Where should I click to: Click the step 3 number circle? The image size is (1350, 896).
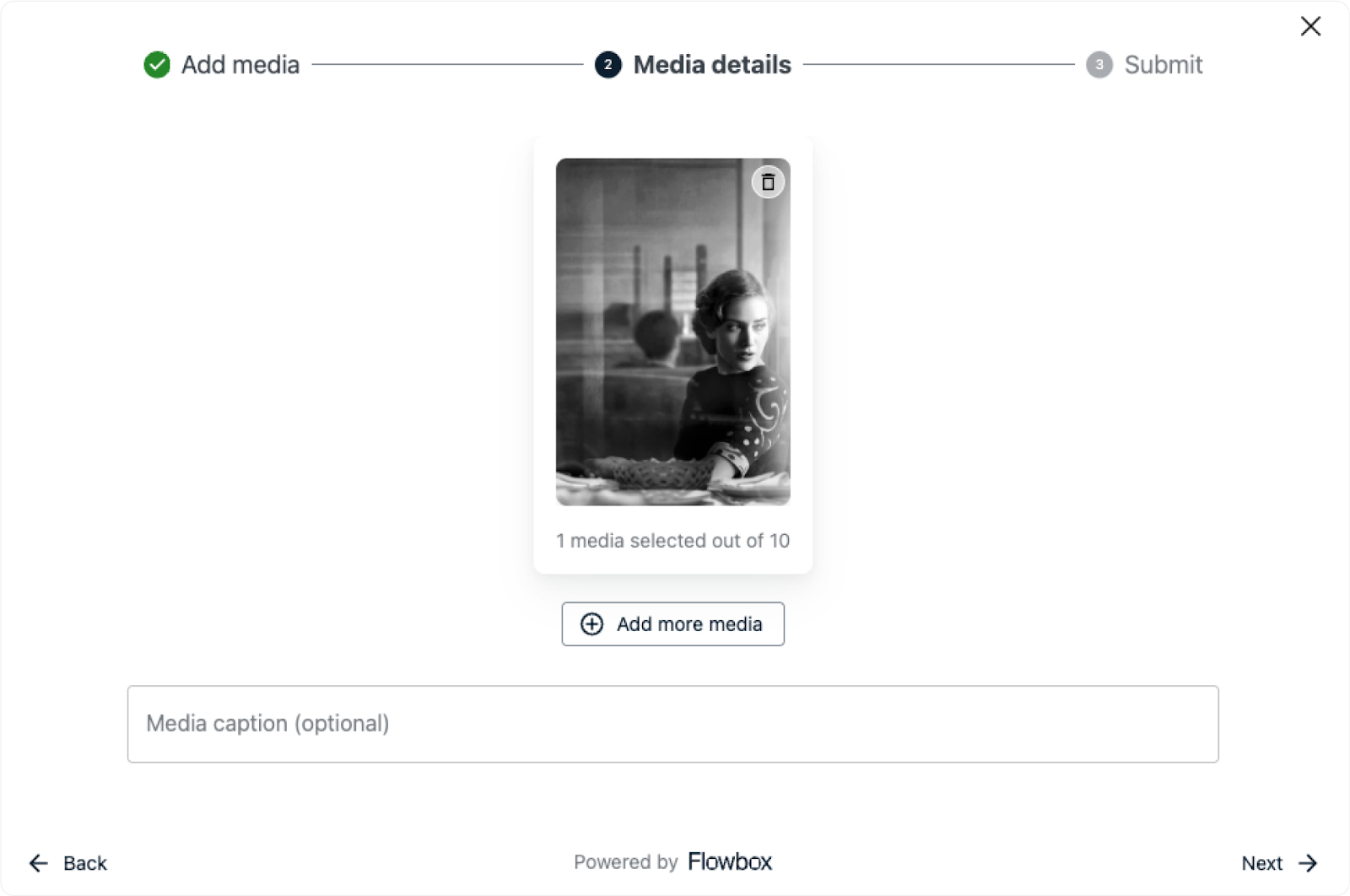click(x=1099, y=65)
